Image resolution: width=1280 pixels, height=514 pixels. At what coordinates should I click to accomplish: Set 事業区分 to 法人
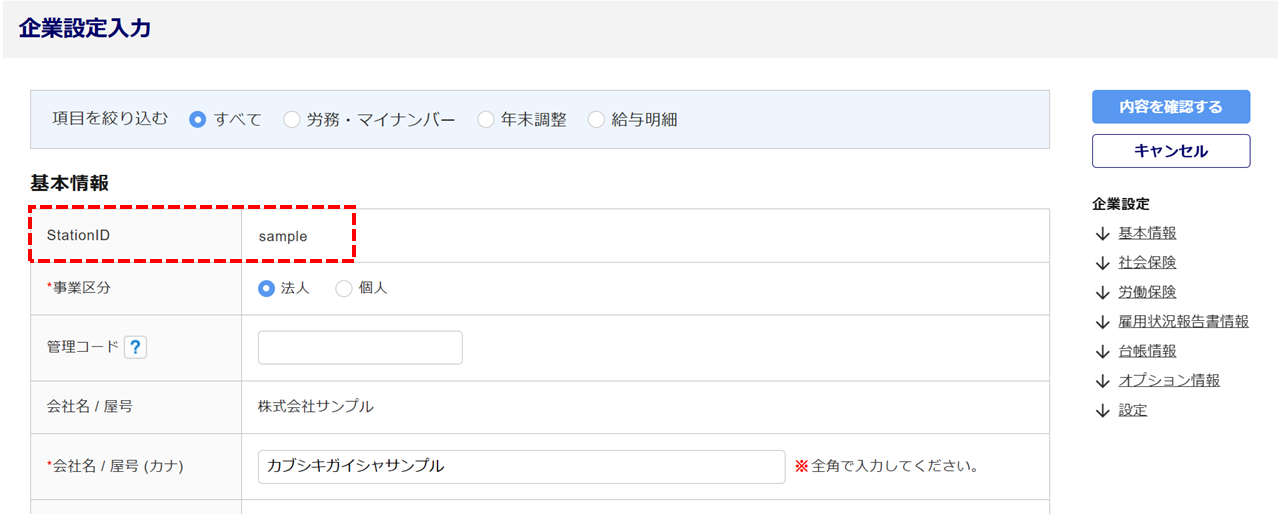click(x=267, y=288)
